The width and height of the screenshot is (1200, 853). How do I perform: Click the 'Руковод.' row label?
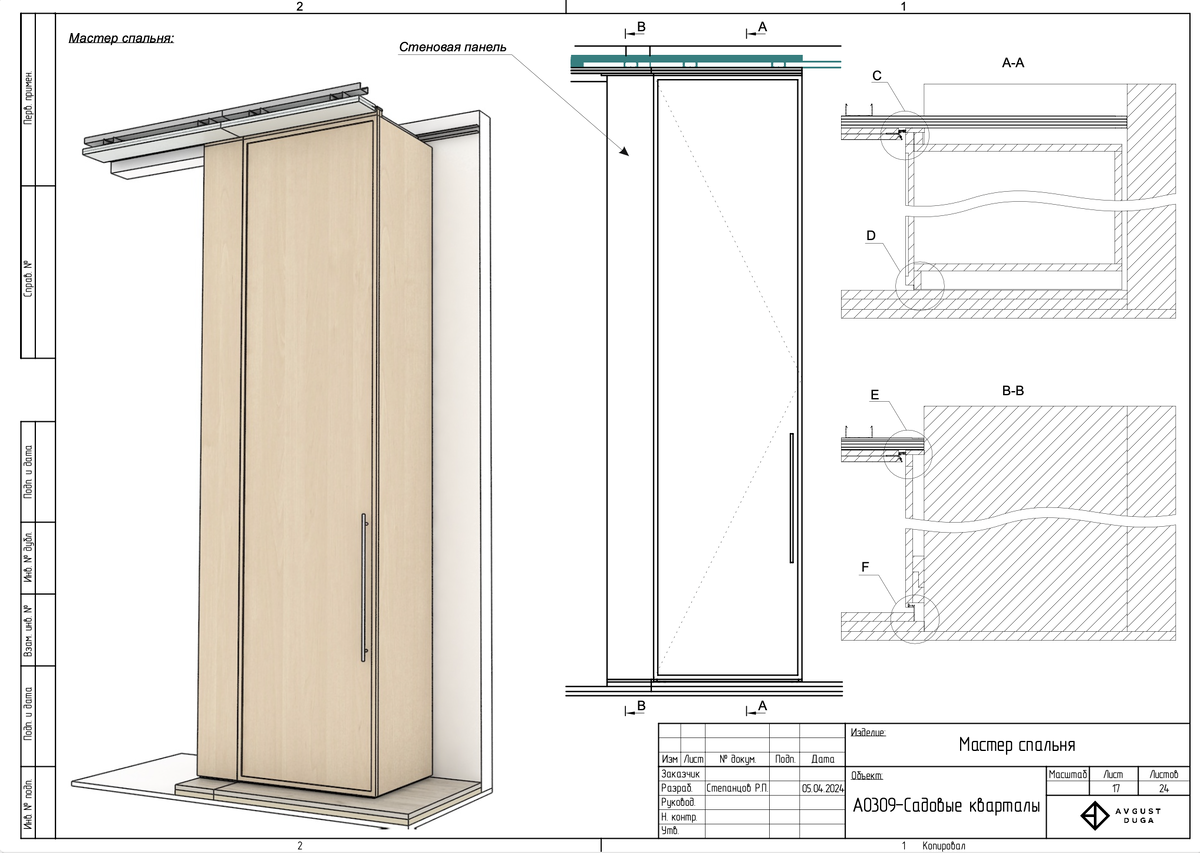click(x=677, y=802)
